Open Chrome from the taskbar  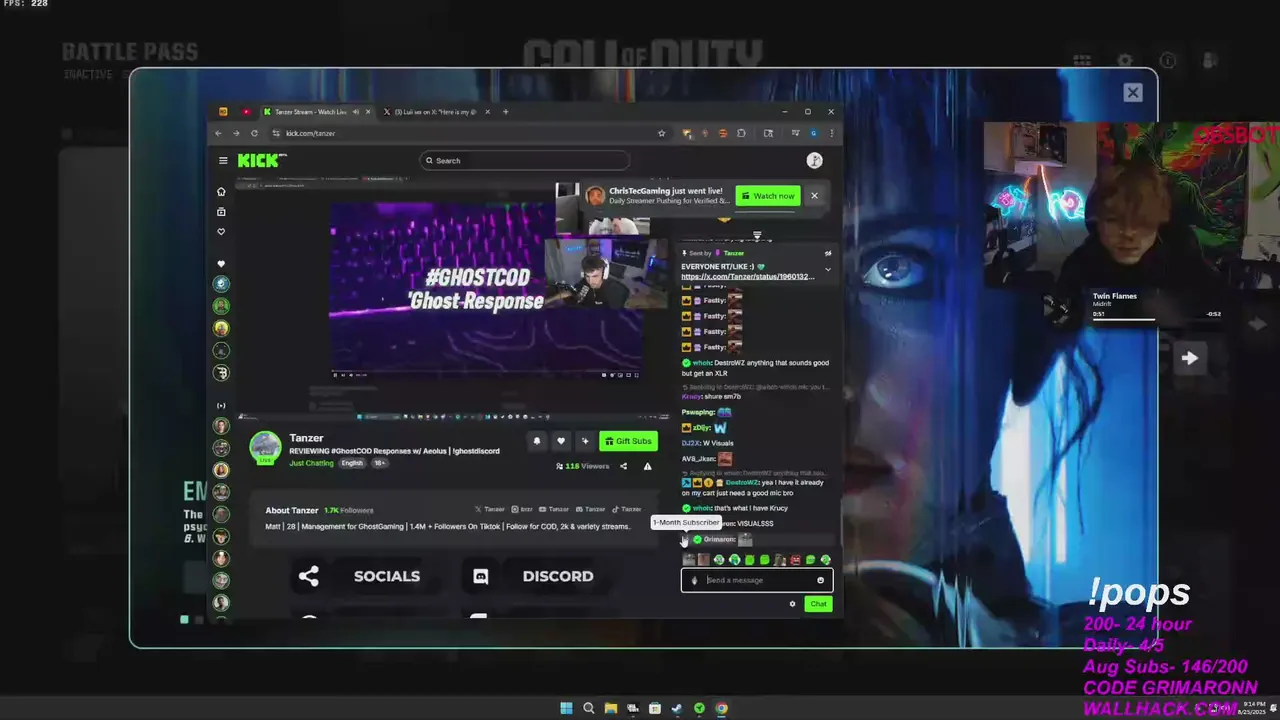point(721,709)
